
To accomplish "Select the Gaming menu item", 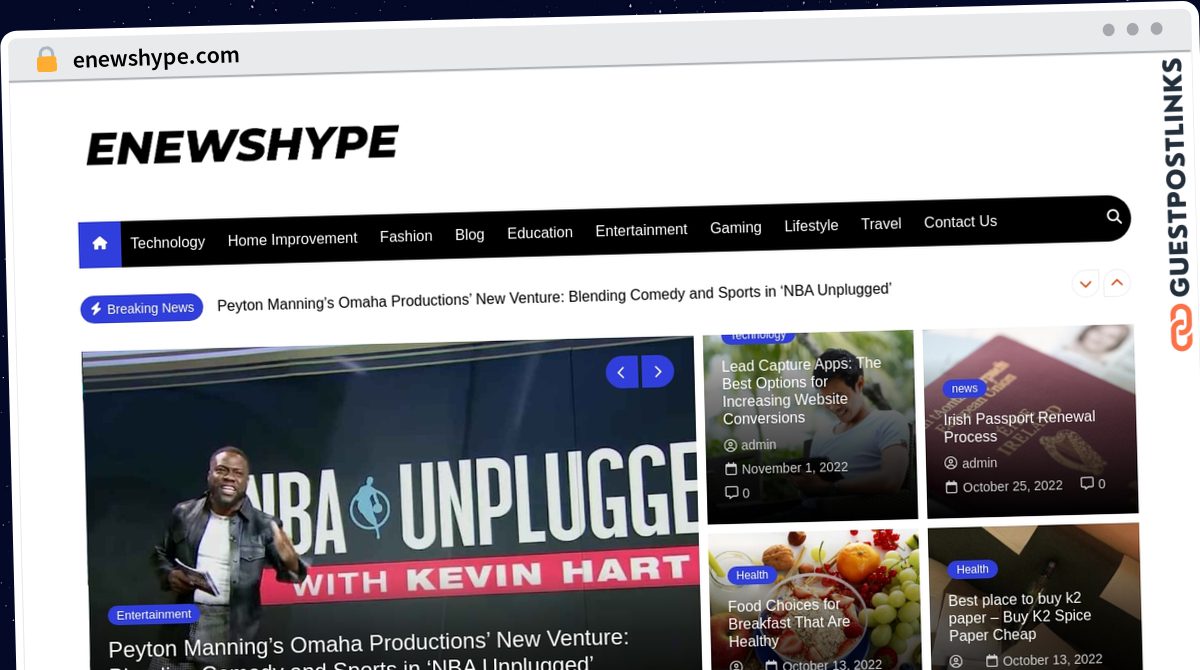I will pyautogui.click(x=736, y=228).
